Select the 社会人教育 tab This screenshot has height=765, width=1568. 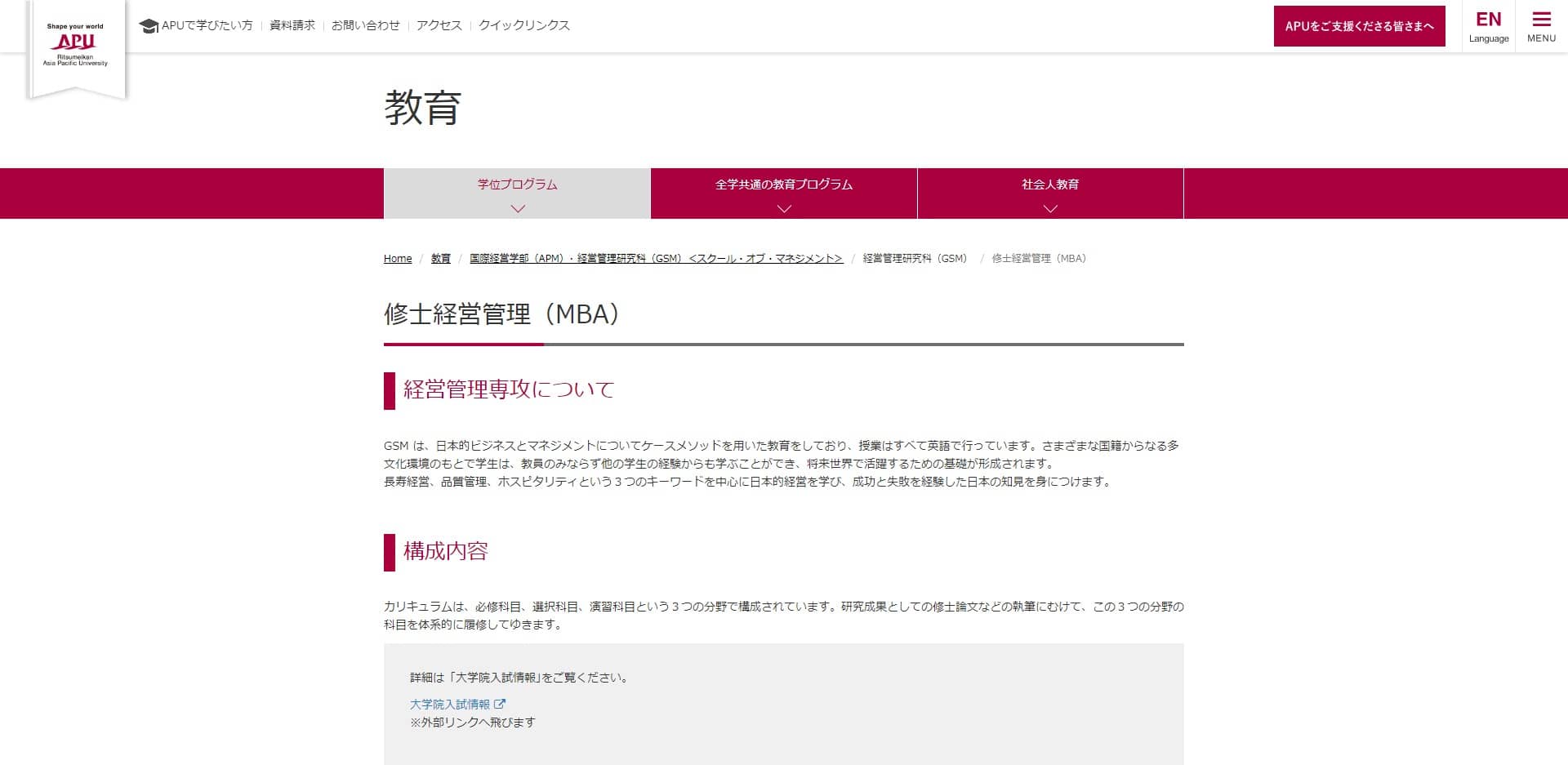1050,193
